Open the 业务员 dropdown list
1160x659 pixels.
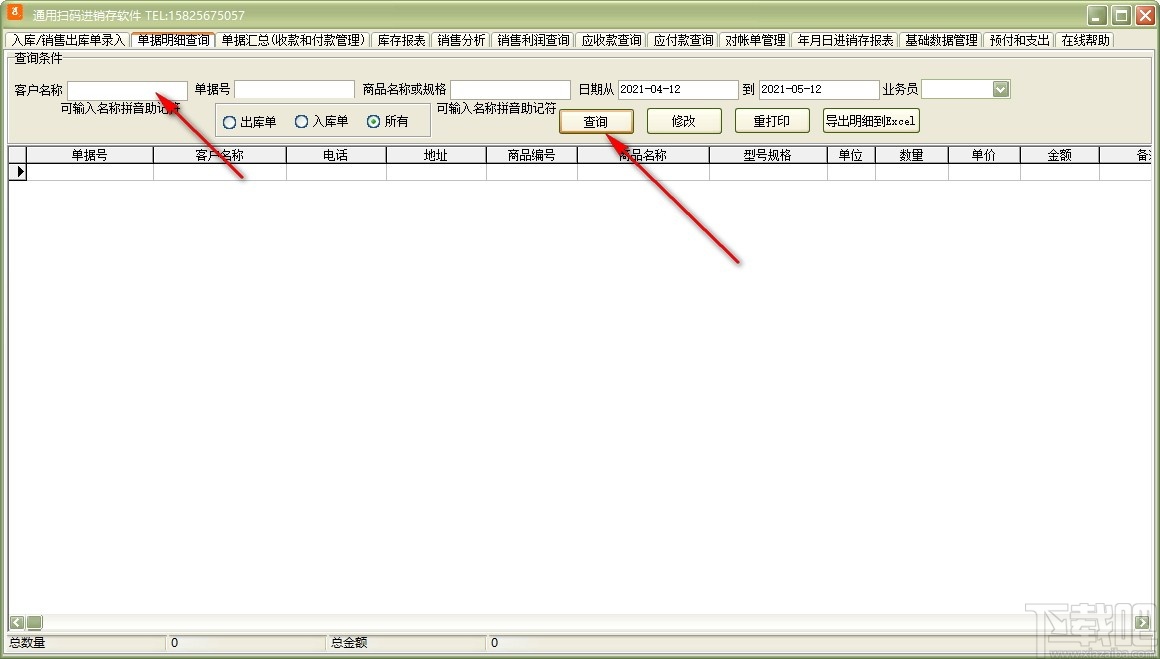coord(999,88)
